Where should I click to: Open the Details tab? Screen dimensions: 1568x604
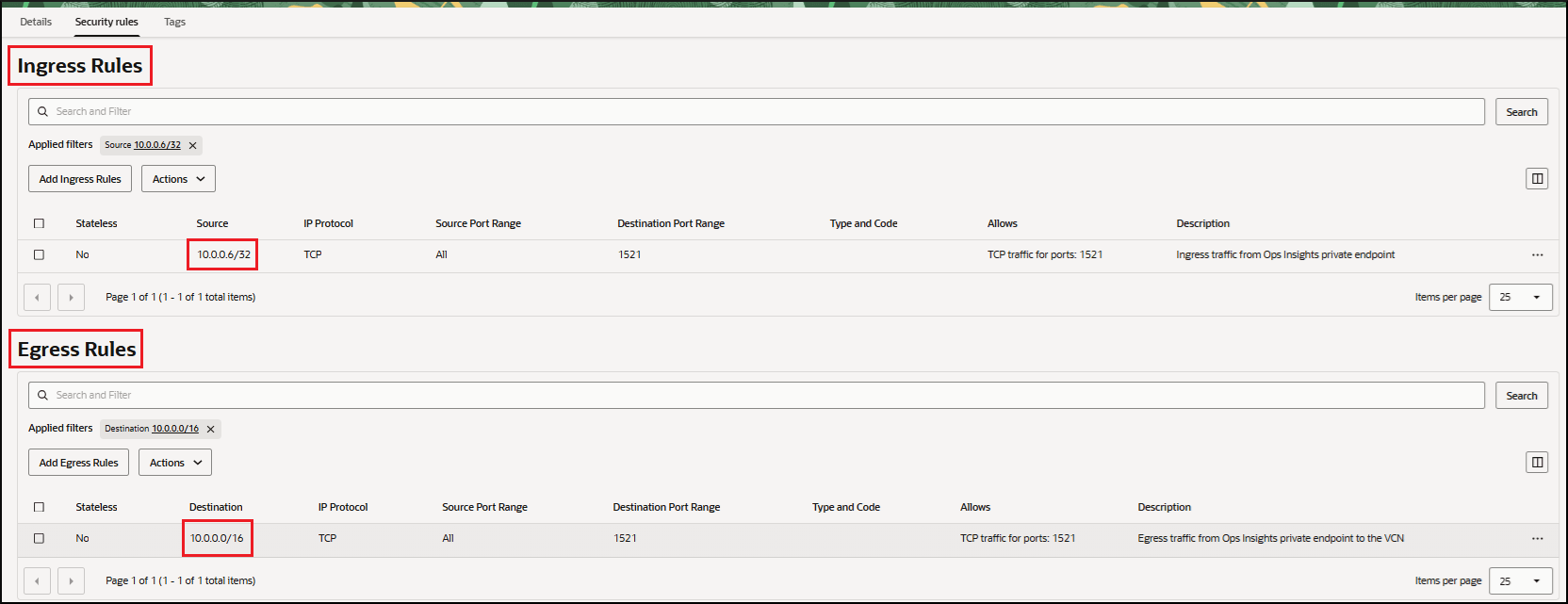(36, 22)
